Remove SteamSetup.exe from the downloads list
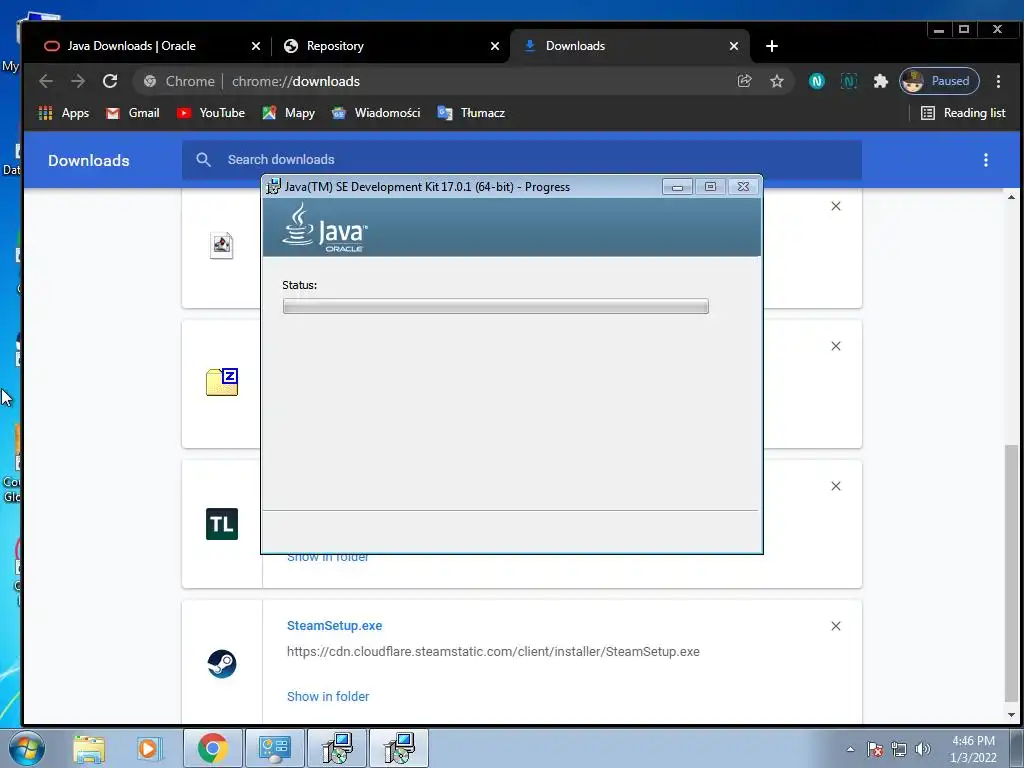 (x=836, y=626)
